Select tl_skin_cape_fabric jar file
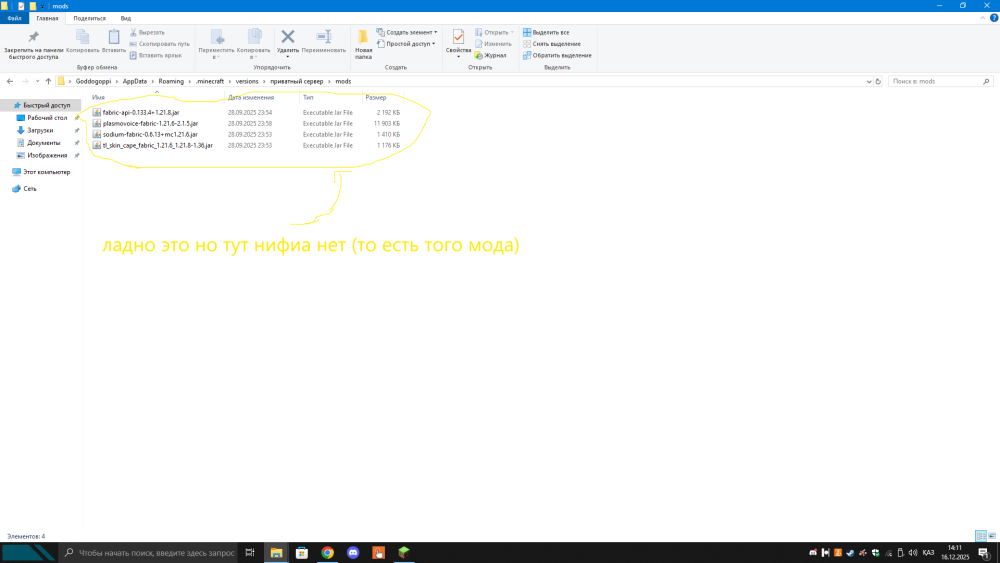The height and width of the screenshot is (563, 1000). [x=158, y=145]
